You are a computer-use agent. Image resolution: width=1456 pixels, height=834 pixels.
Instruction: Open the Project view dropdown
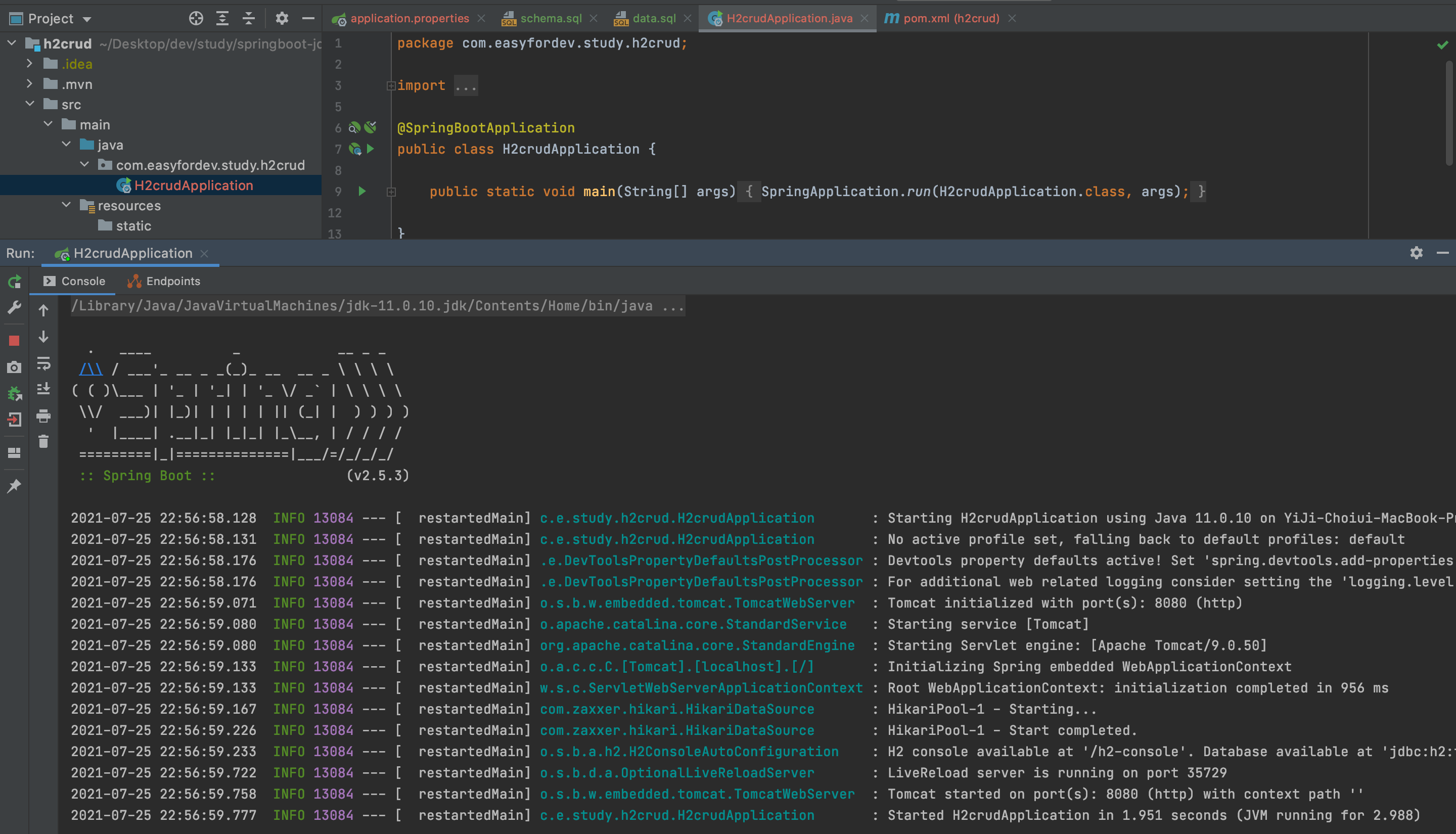[x=87, y=19]
